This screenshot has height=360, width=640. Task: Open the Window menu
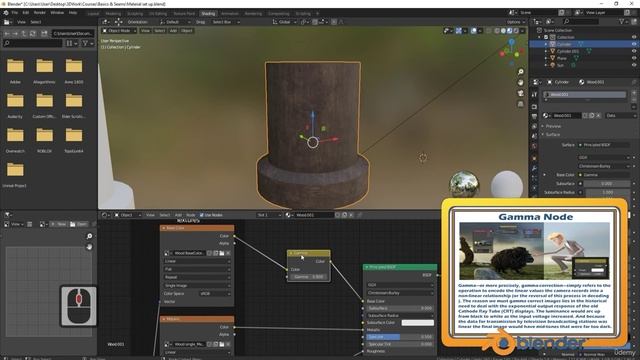[x=57, y=13]
